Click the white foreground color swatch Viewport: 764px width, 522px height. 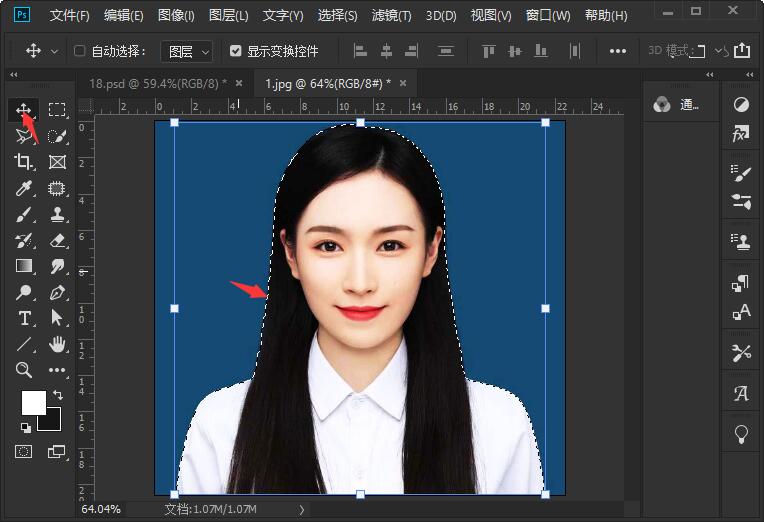34,402
